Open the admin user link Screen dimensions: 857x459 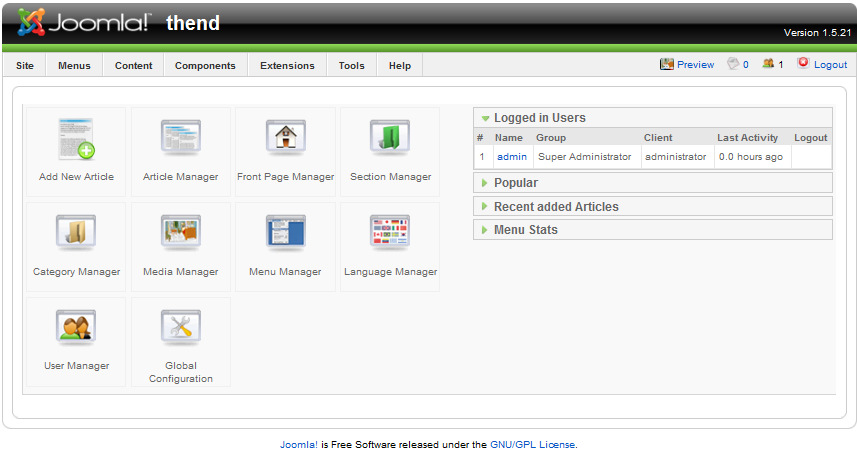(512, 157)
